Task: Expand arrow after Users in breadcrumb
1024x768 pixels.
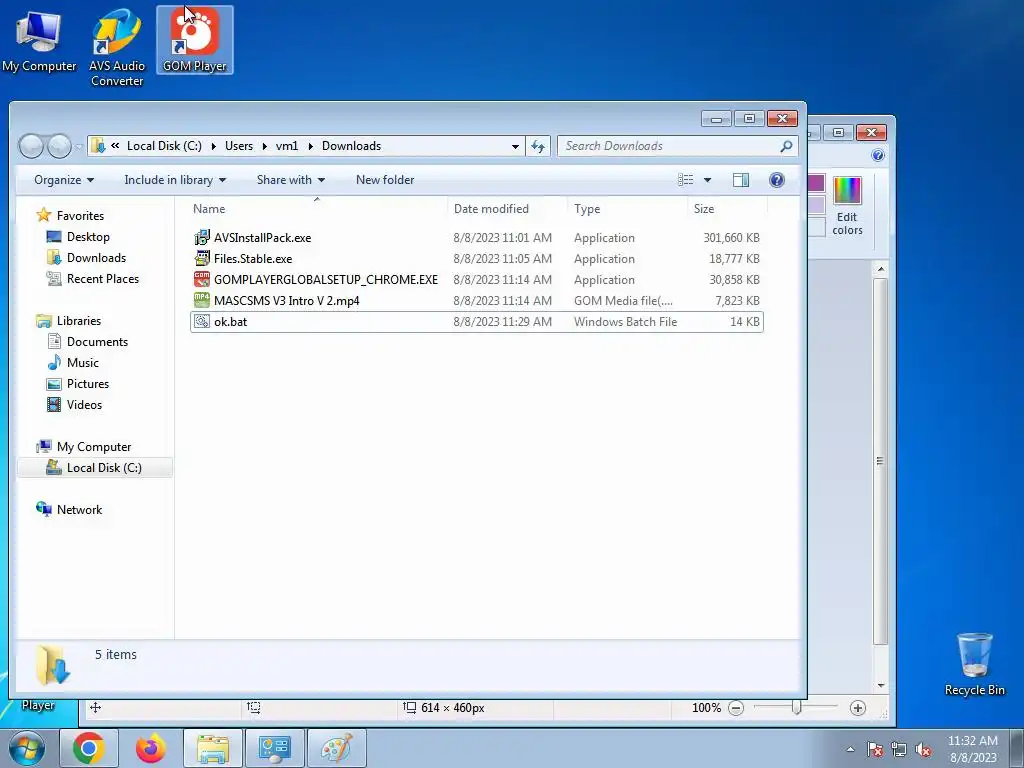Action: click(x=264, y=146)
